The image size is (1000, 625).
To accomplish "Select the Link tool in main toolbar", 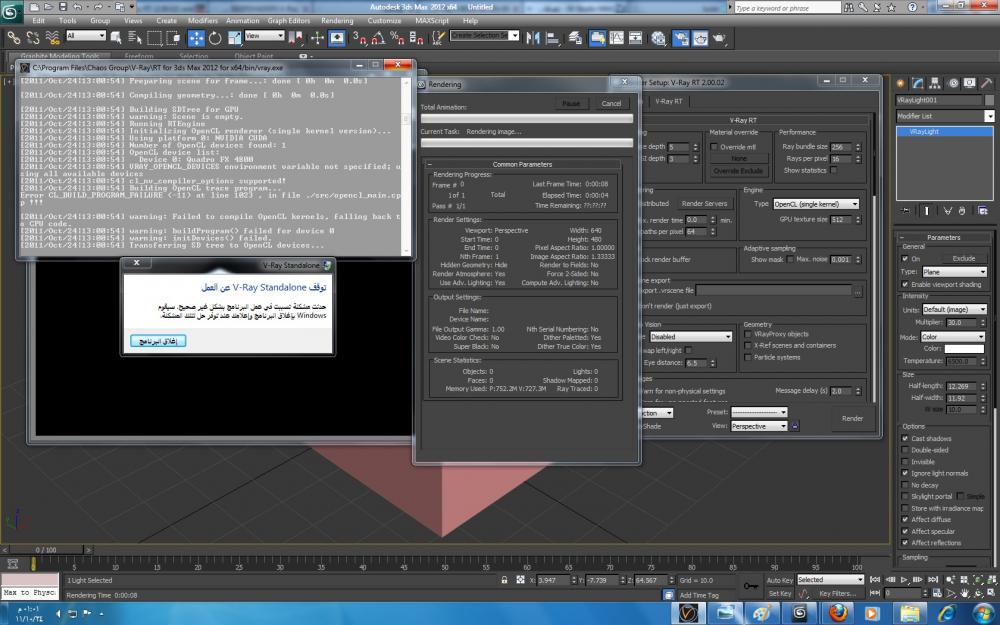I will 13,38.
